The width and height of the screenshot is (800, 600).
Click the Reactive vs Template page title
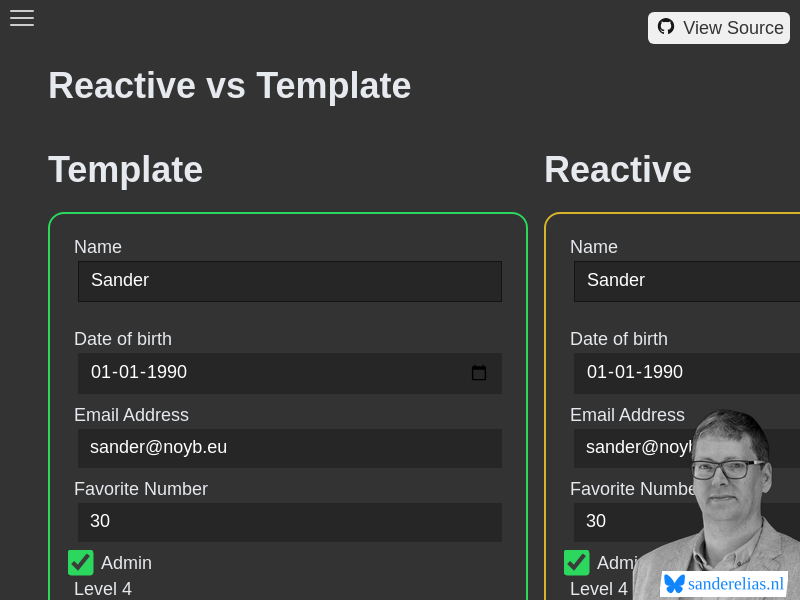[x=229, y=86]
